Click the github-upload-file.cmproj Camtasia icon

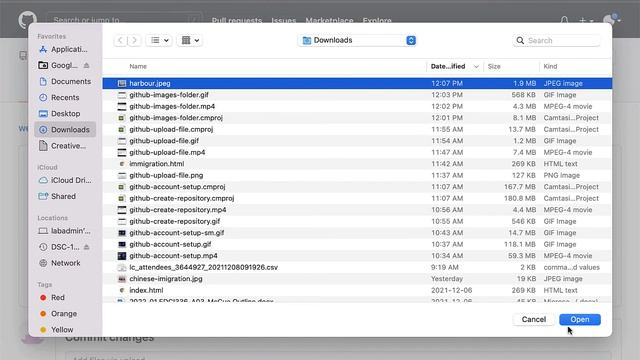pos(122,129)
